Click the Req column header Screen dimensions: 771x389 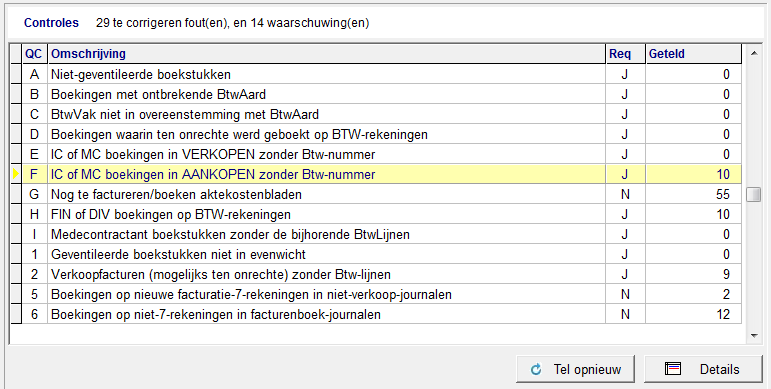pos(625,54)
